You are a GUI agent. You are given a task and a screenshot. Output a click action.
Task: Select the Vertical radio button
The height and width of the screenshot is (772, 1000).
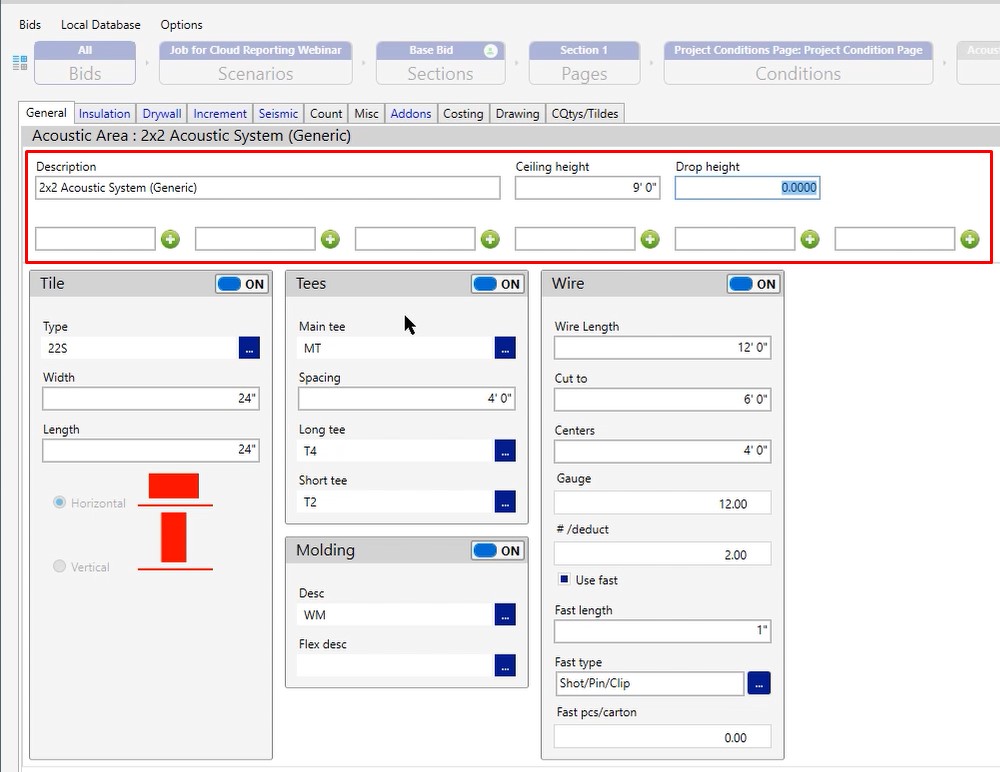pyautogui.click(x=59, y=567)
